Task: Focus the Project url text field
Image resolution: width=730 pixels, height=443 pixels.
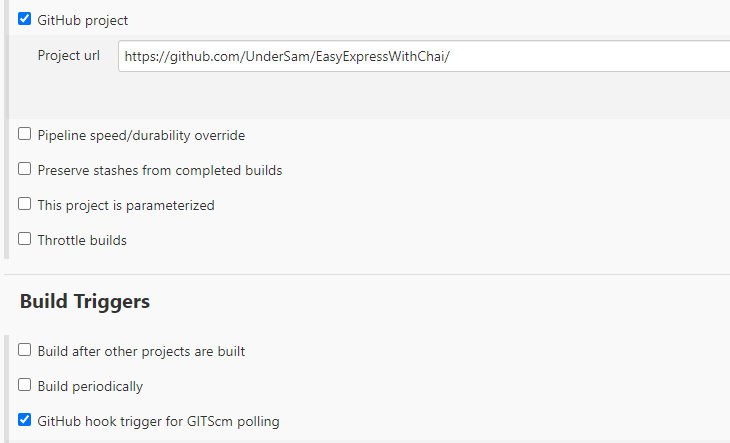Action: tap(424, 56)
